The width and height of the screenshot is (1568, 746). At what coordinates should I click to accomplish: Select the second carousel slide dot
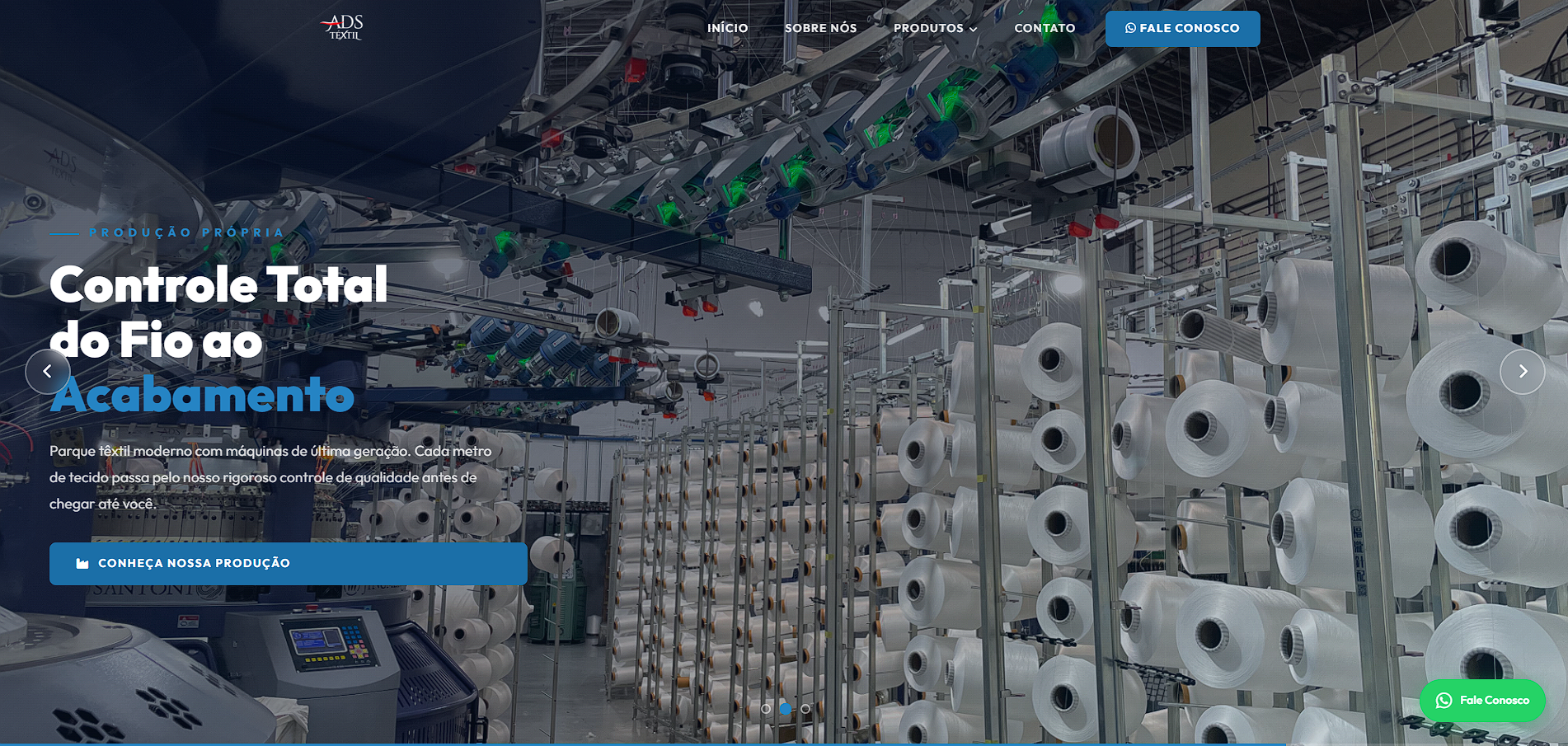(786, 708)
